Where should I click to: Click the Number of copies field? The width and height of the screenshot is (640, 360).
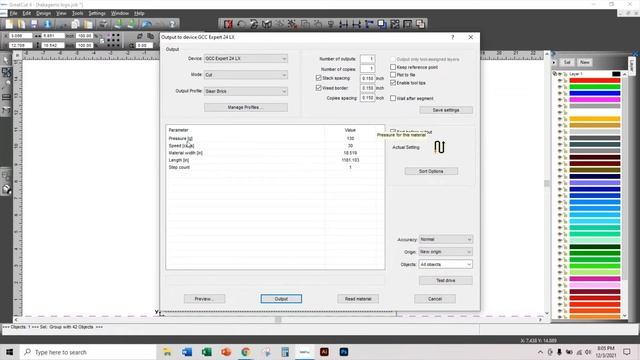(367, 69)
